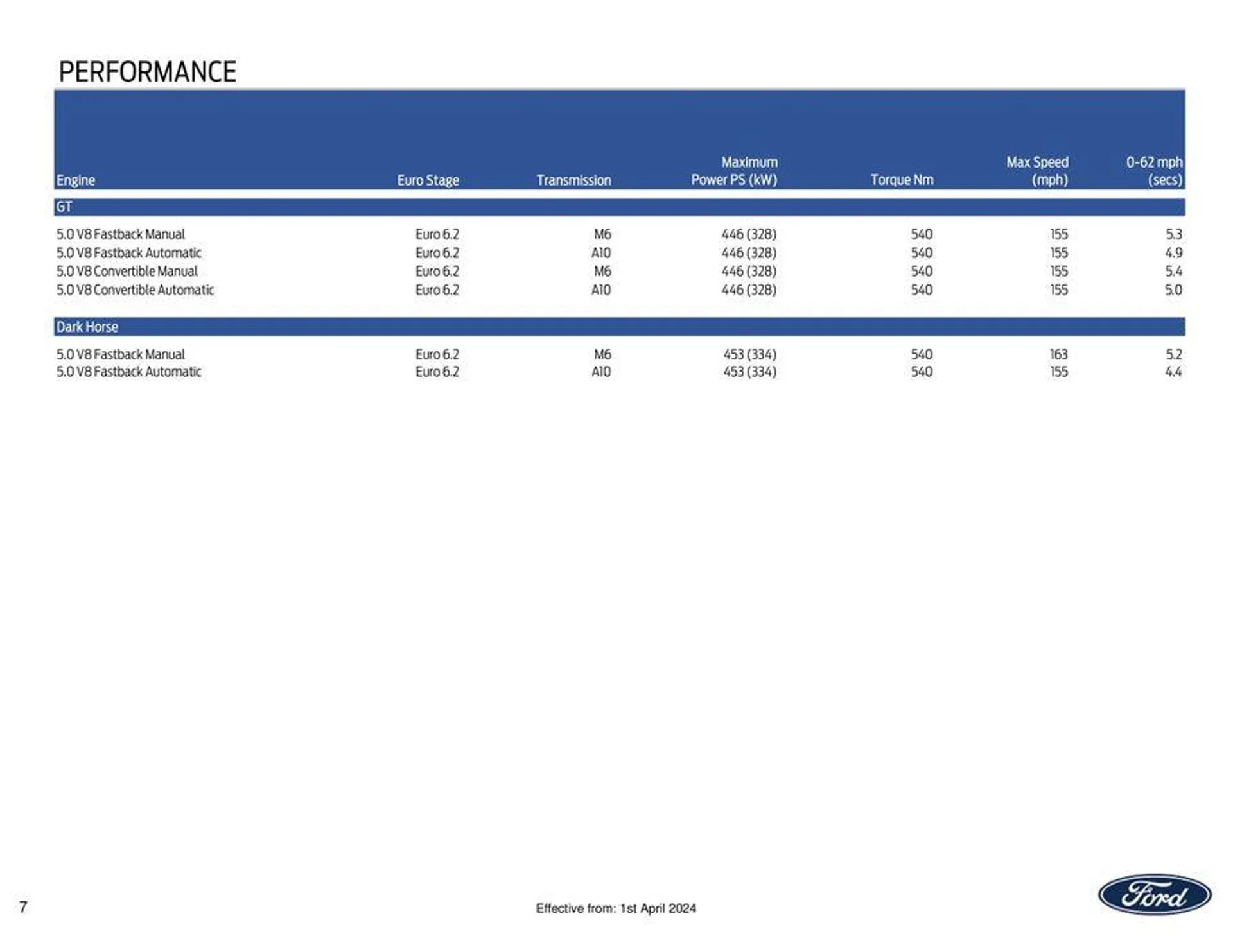Click 446 (328) power for Convertible Automatic
The width and height of the screenshot is (1233, 952).
tap(749, 290)
